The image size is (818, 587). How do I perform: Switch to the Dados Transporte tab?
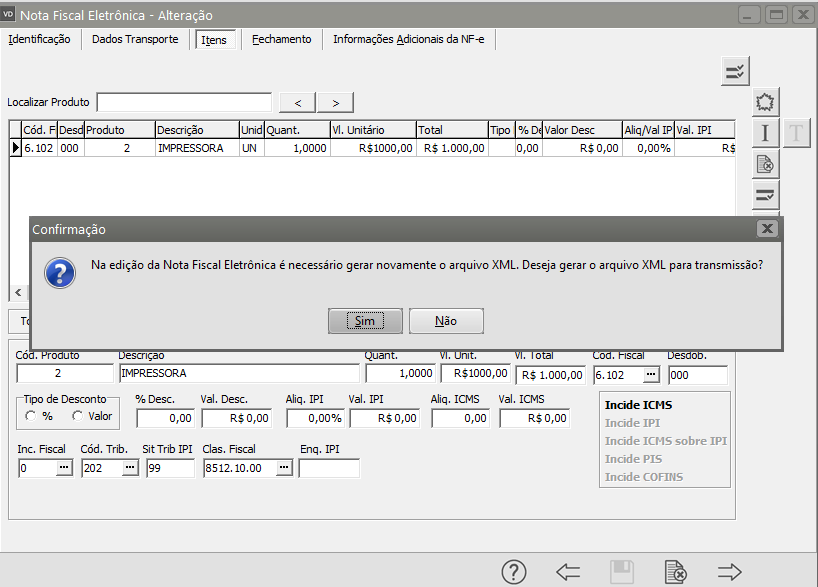pyautogui.click(x=135, y=39)
